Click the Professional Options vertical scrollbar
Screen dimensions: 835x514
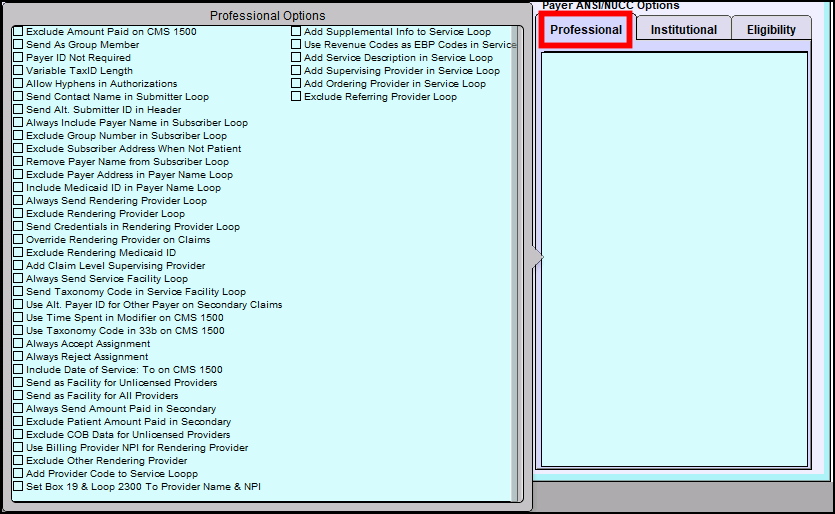516,260
